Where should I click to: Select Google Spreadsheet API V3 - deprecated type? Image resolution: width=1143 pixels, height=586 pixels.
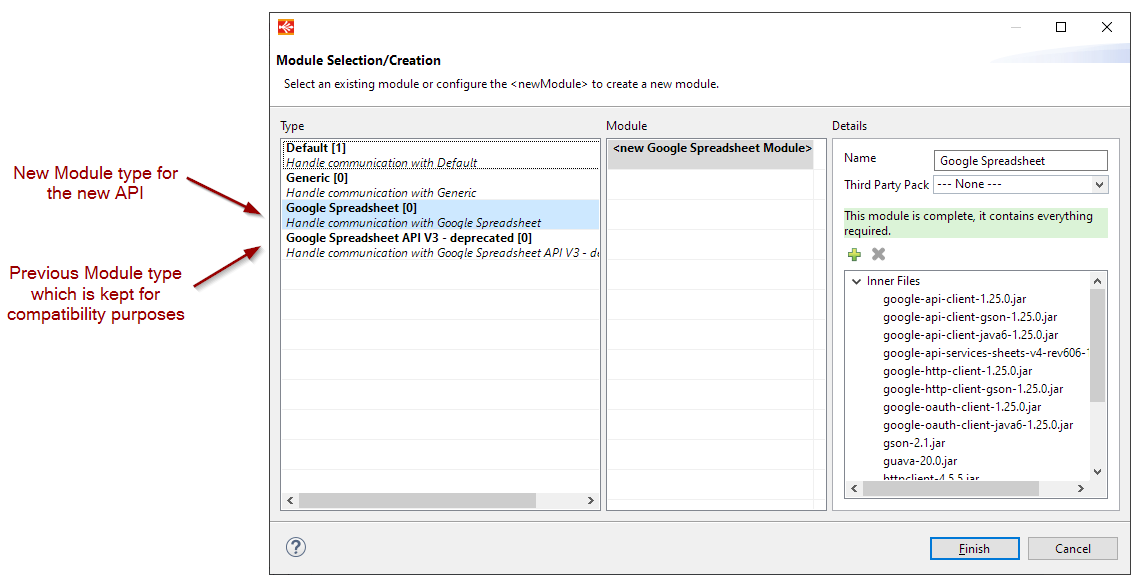440,245
